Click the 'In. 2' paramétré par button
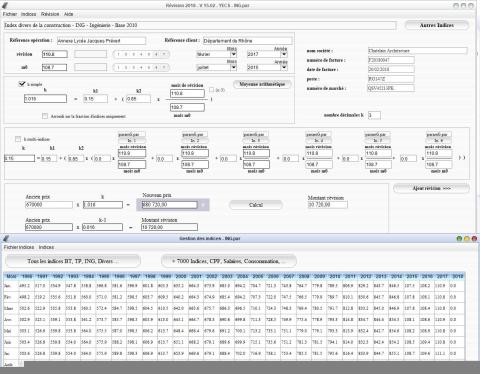The image size is (480, 374). (x=195, y=141)
